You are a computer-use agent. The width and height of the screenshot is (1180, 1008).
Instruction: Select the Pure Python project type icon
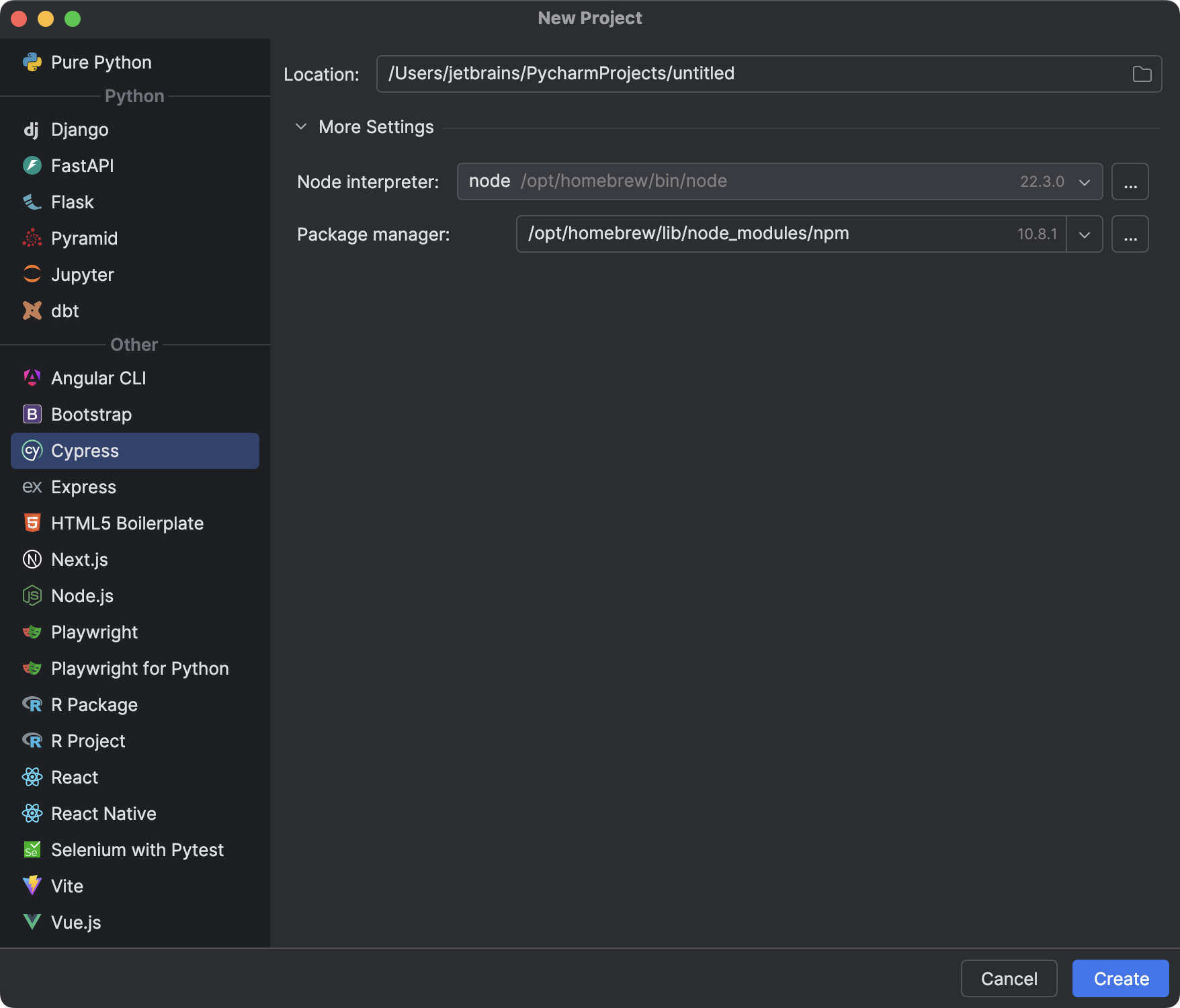point(32,62)
